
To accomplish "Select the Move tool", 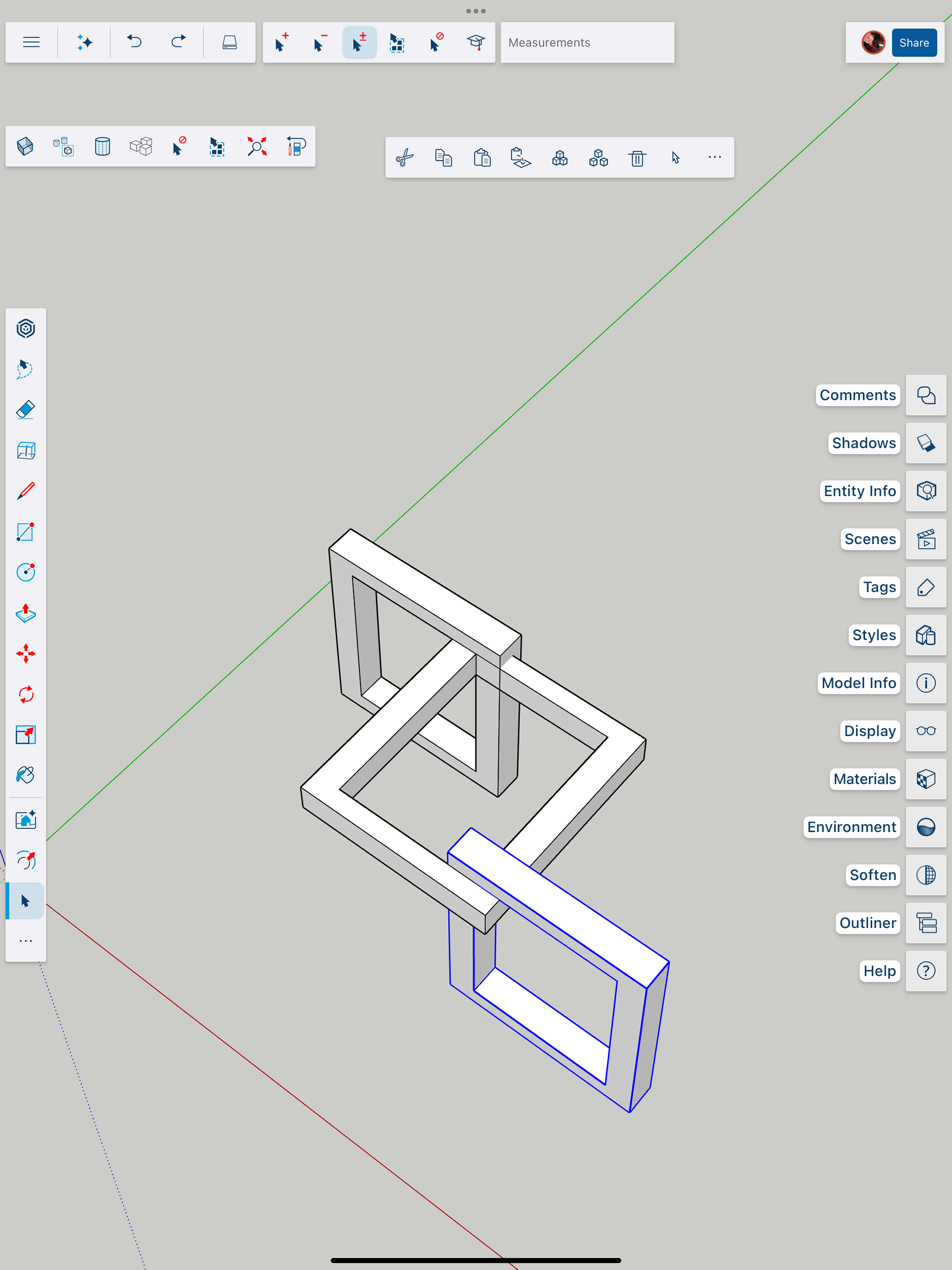I will coord(26,653).
